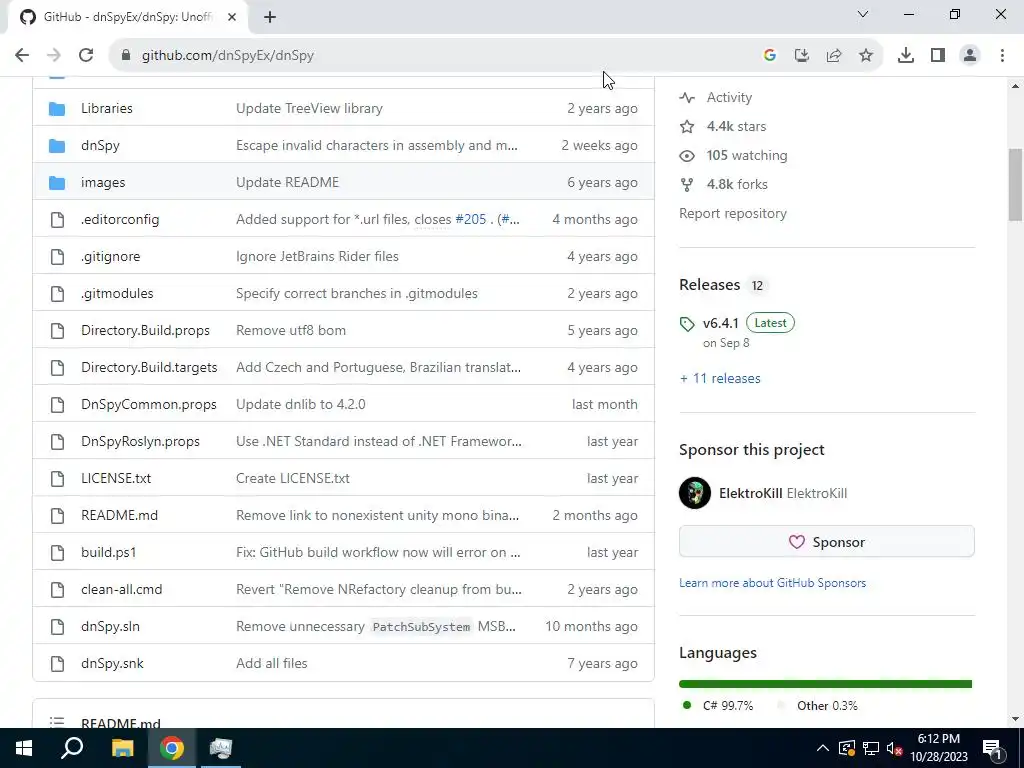
Task: Open Learn more about GitHub Sponsors
Action: click(x=772, y=583)
